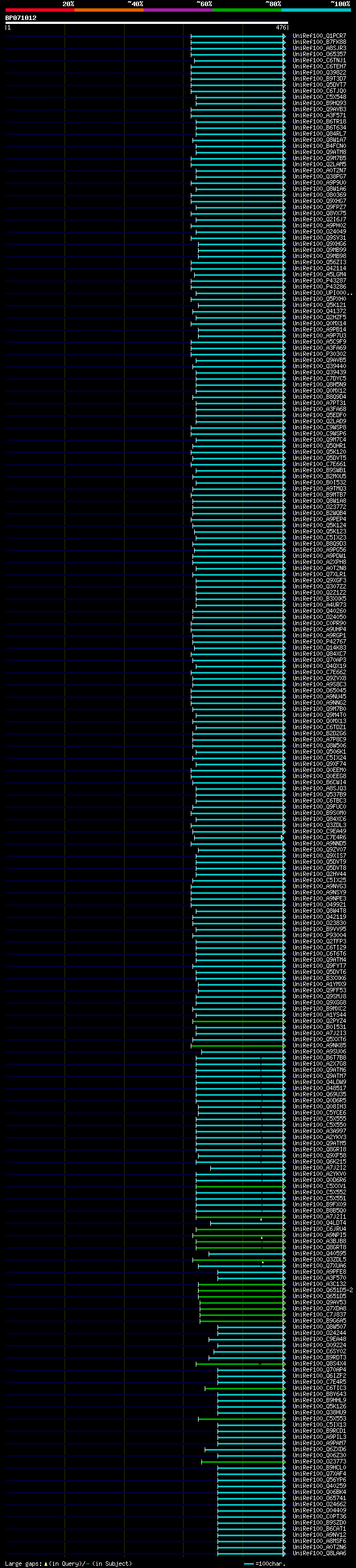This screenshot has height=1568, width=356.
Task: Select the white BP071012 query bar
Action: click(147, 23)
